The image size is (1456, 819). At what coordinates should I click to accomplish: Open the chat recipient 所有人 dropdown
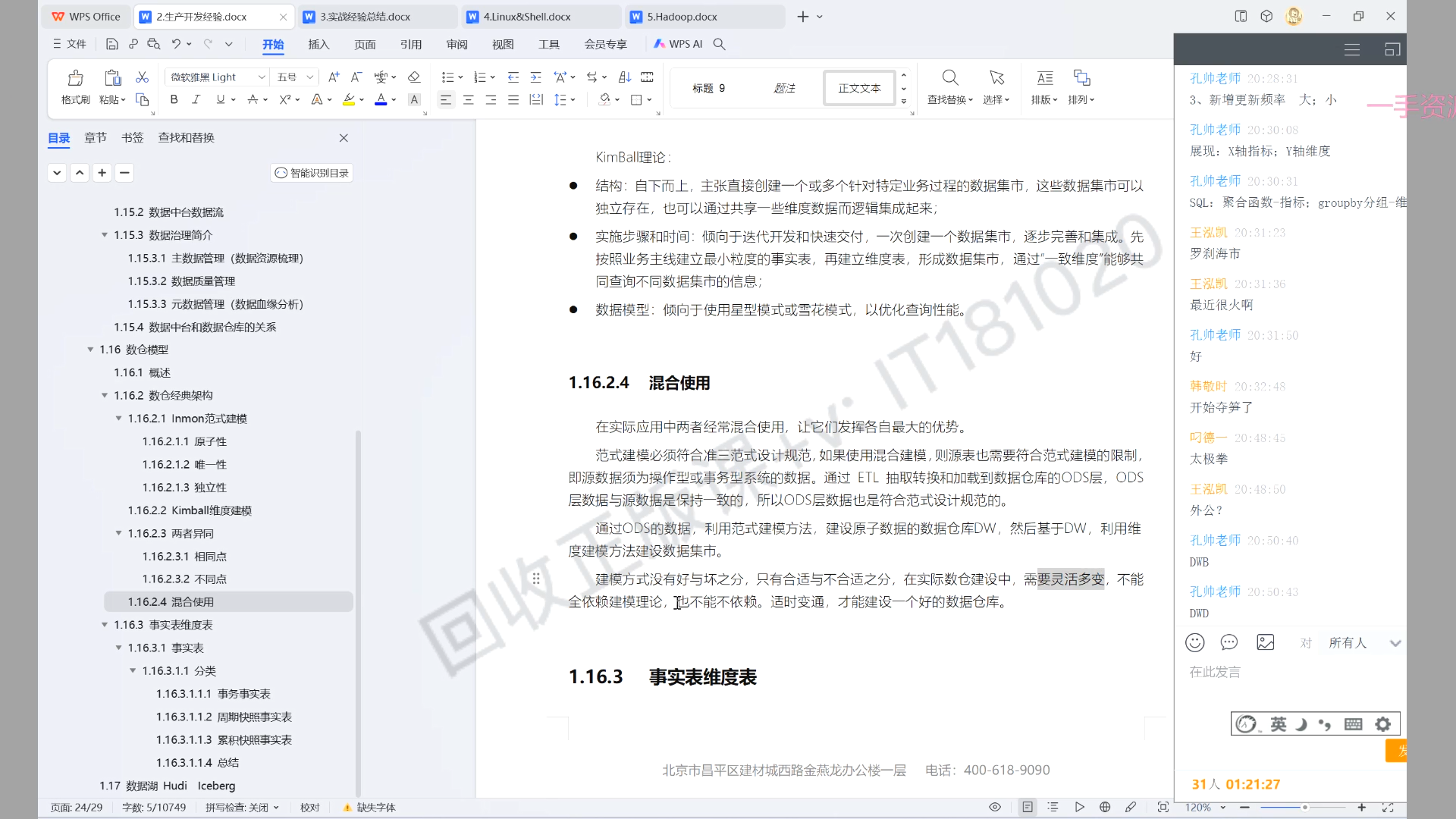(1395, 643)
